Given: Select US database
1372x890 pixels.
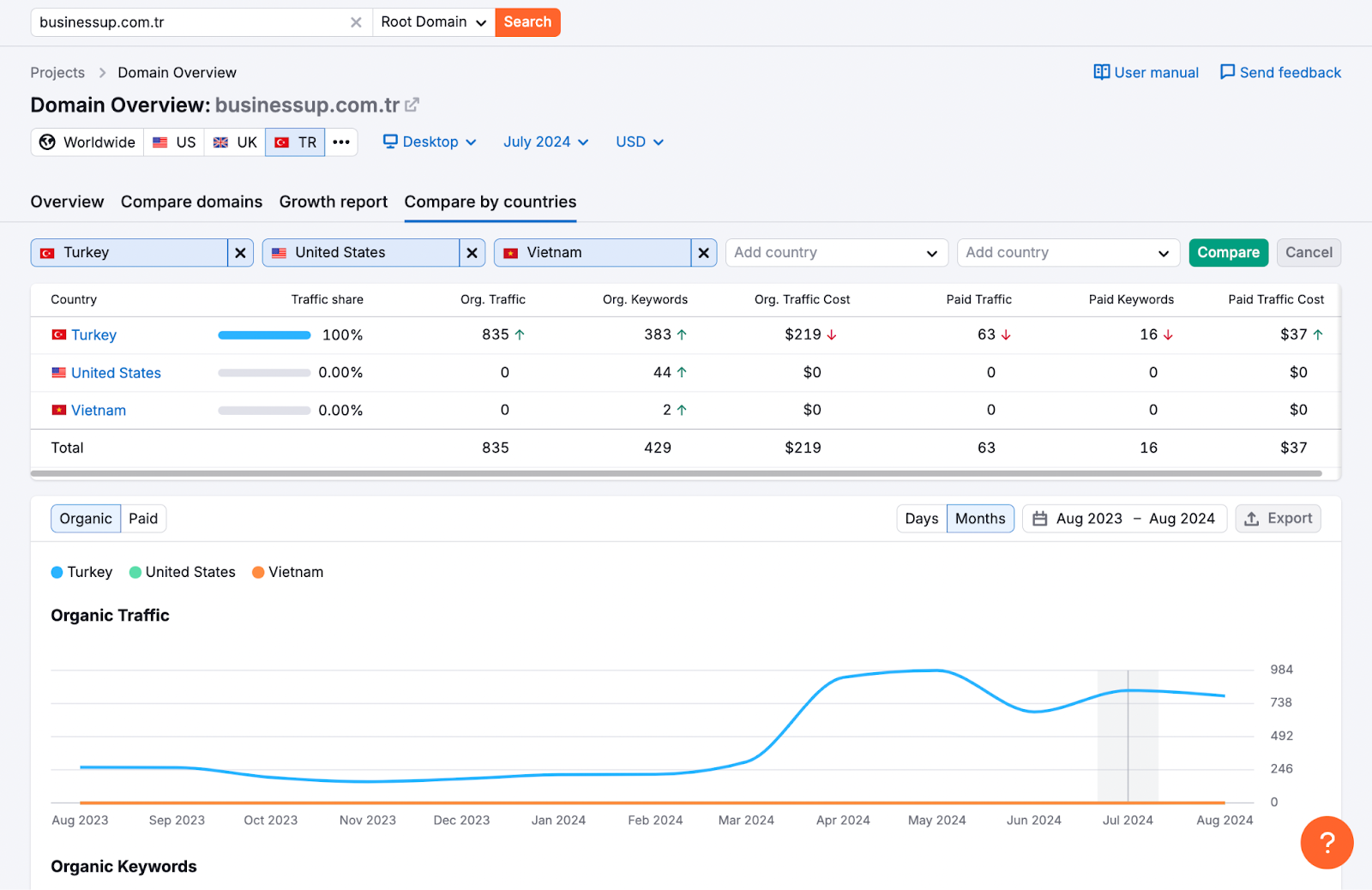Looking at the screenshot, I should tap(174, 142).
